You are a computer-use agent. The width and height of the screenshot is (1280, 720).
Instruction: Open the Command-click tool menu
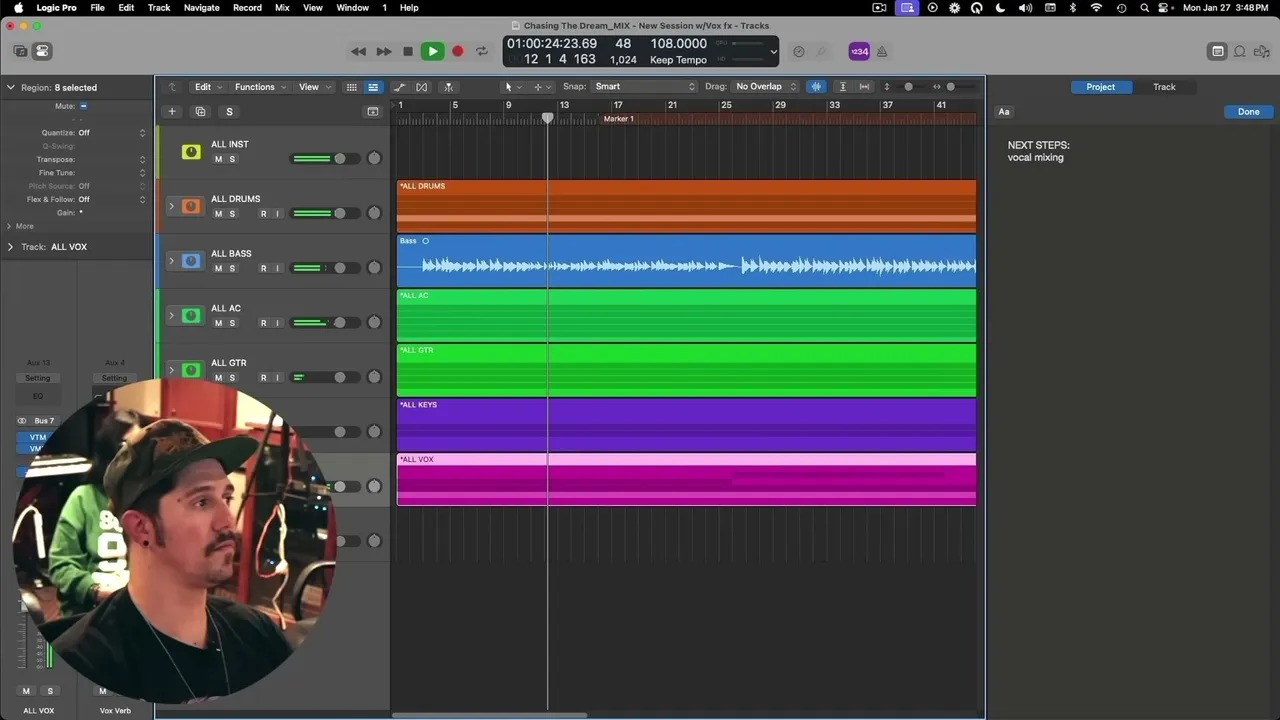pos(542,87)
